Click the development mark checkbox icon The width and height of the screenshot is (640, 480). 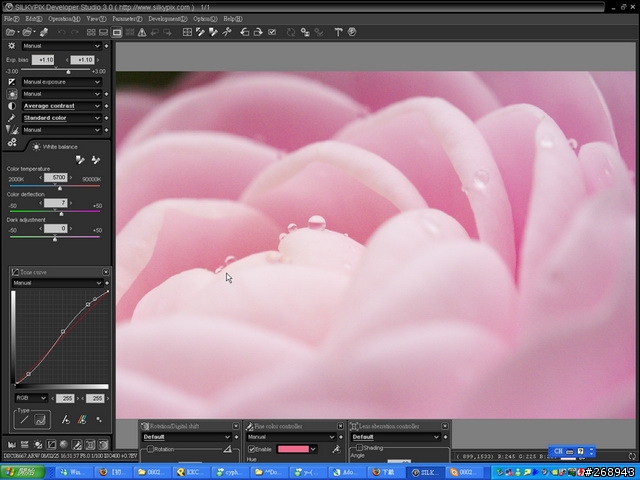(272, 32)
